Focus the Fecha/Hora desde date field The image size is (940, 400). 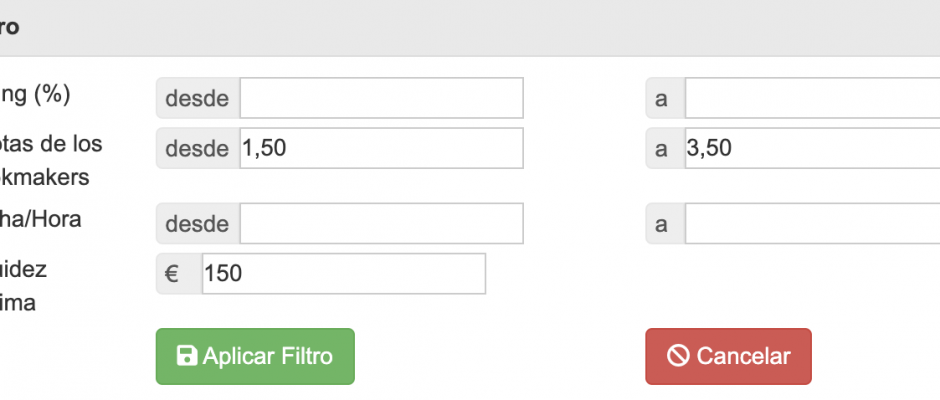[382, 224]
